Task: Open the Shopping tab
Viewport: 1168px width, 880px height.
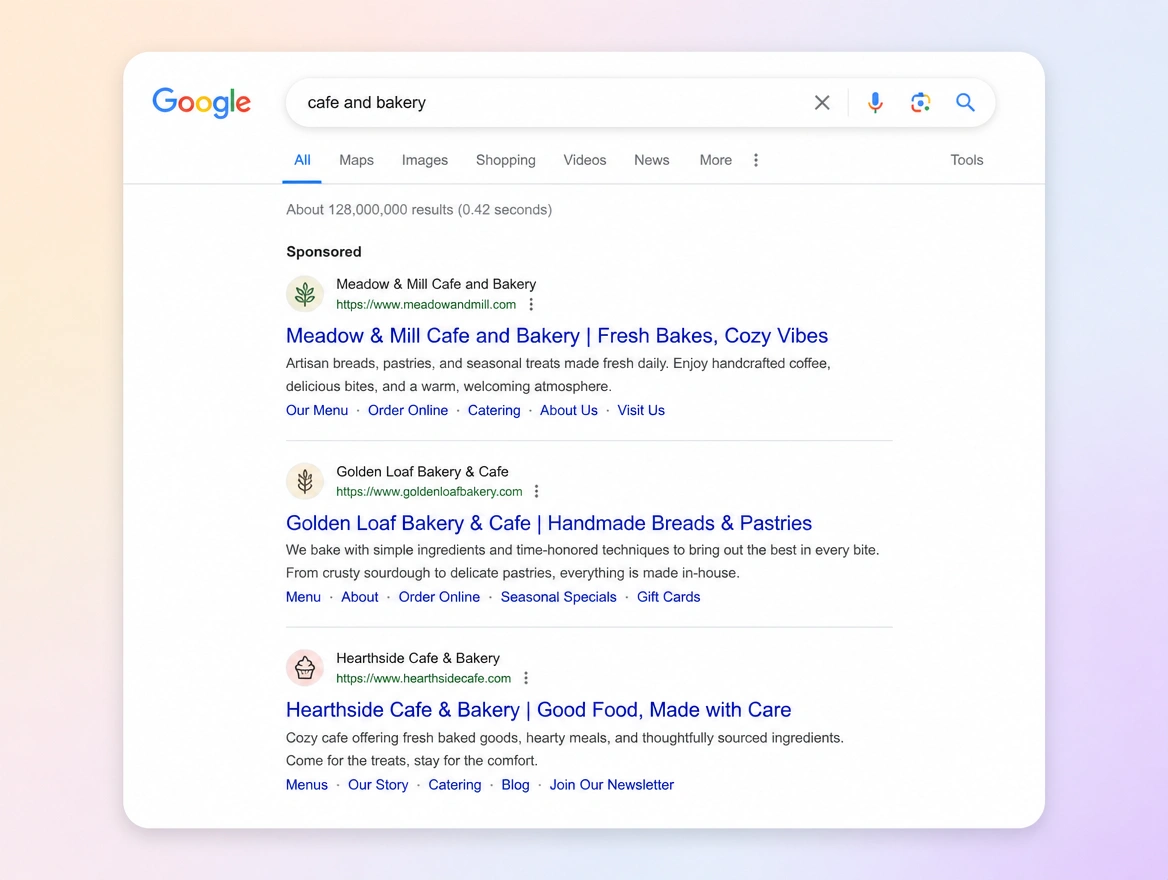Action: click(506, 160)
